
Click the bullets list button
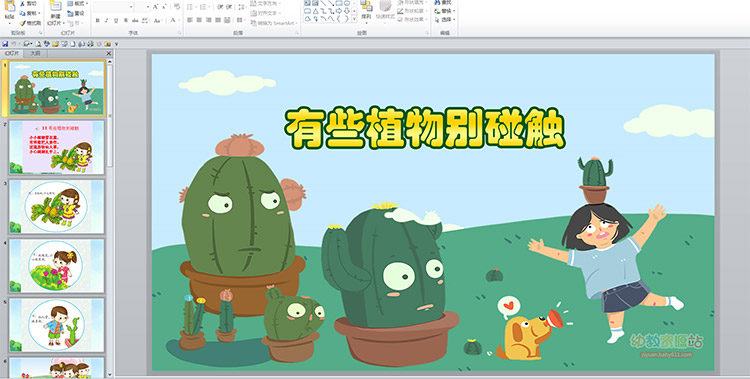191,7
